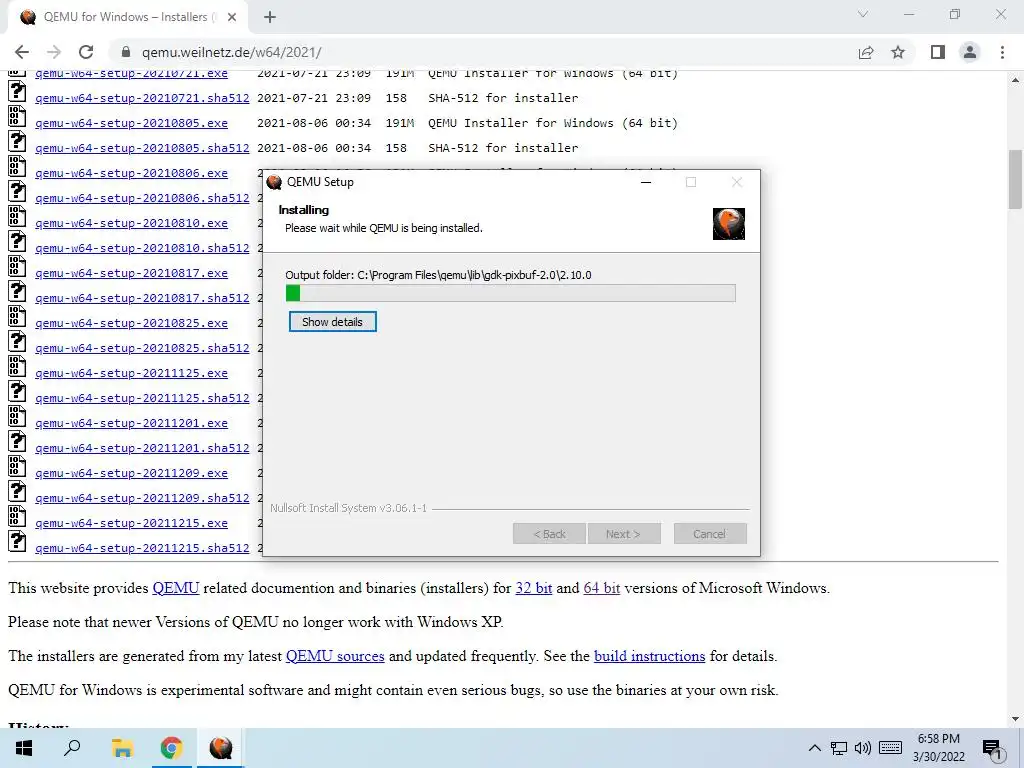1024x768 pixels.
Task: Open link qemu-w64-setup-20211215.sha512
Action: [142, 548]
